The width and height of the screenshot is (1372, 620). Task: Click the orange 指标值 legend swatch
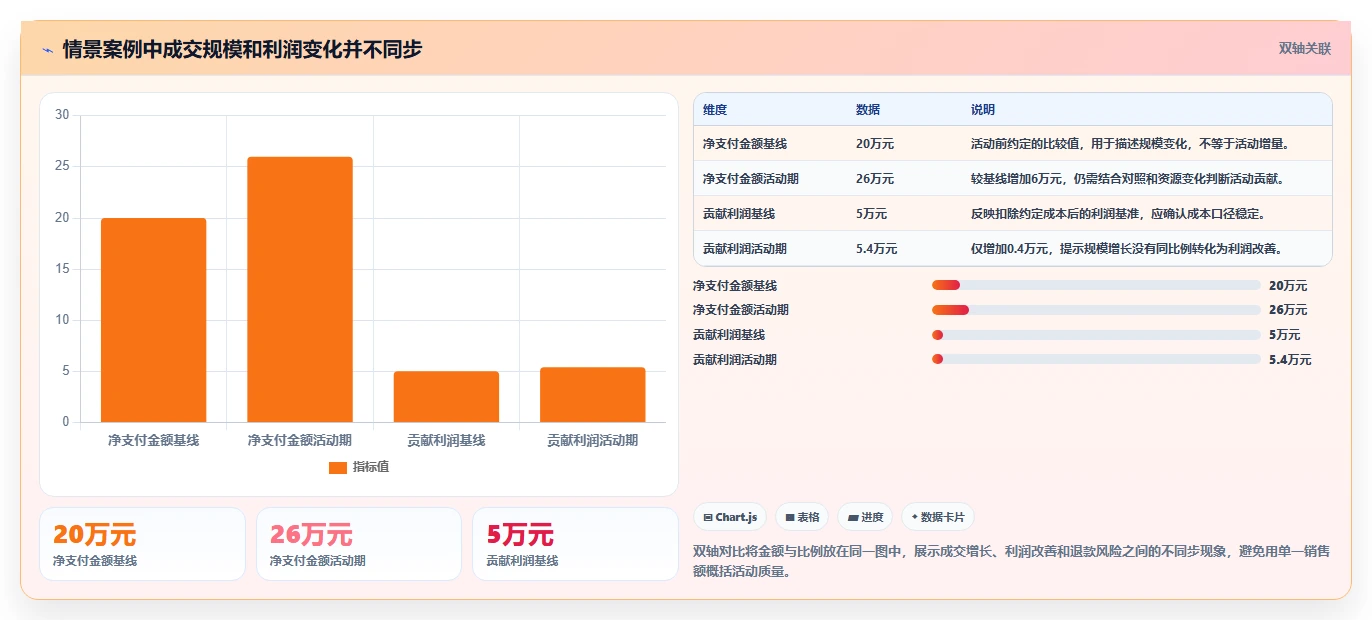pos(338,467)
